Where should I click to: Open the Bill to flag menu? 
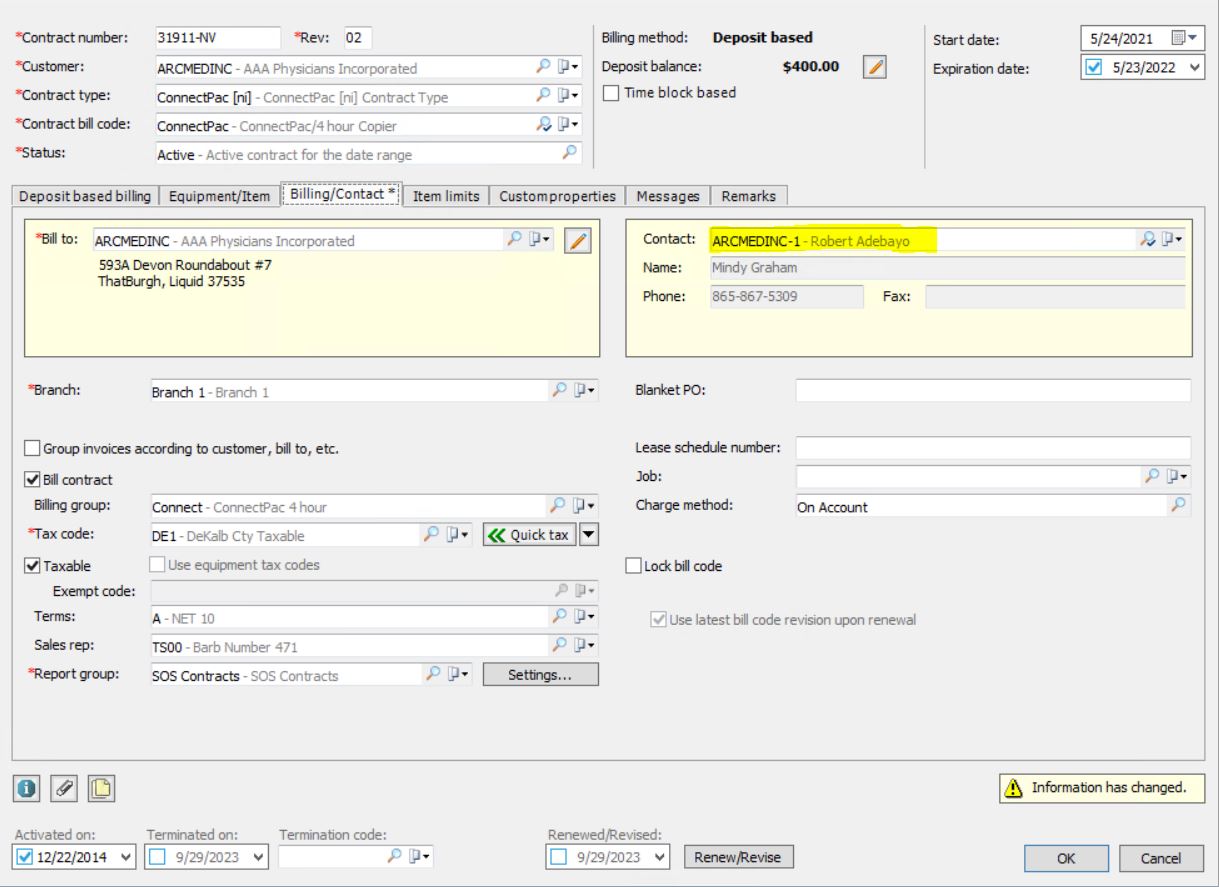(540, 239)
